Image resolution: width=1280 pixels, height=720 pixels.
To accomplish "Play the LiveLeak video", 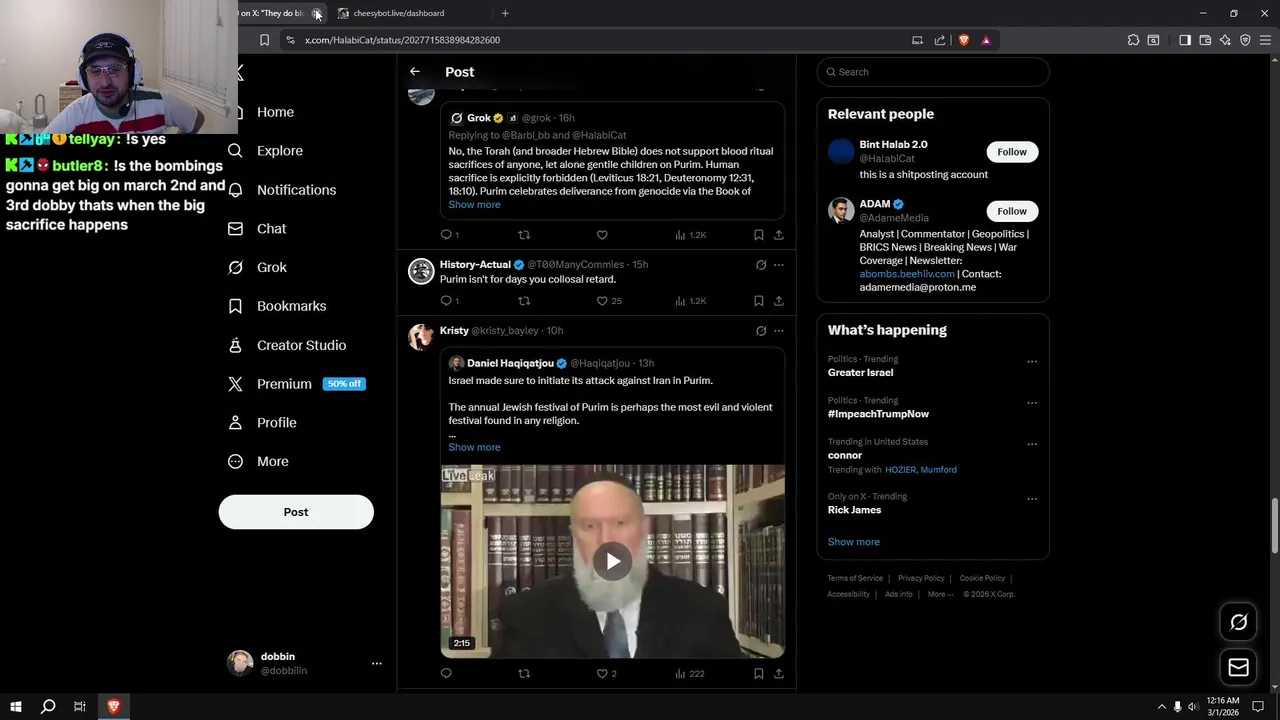I will pos(613,561).
